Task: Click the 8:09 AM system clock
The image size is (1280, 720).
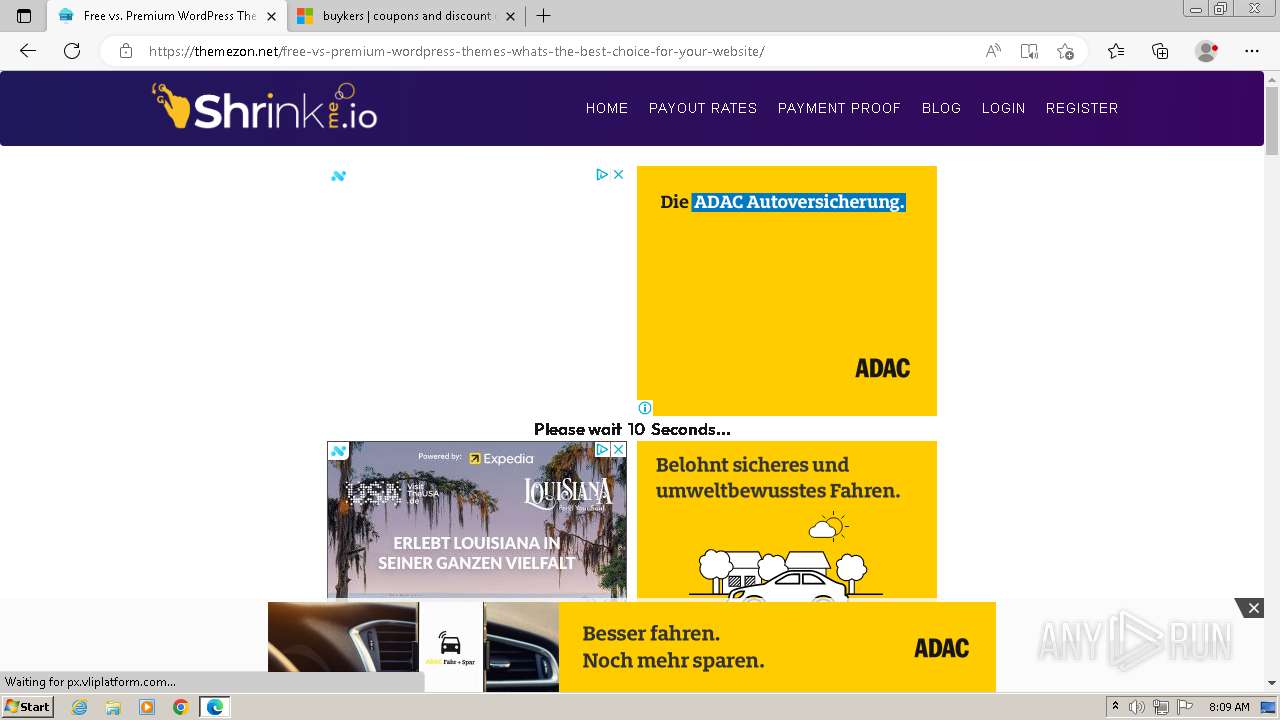Action: tap(1229, 707)
